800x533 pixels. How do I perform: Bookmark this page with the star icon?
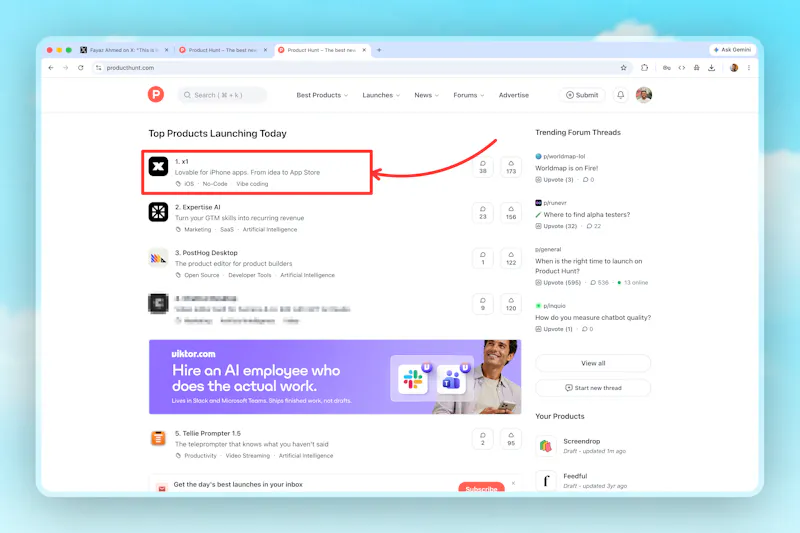coord(623,68)
